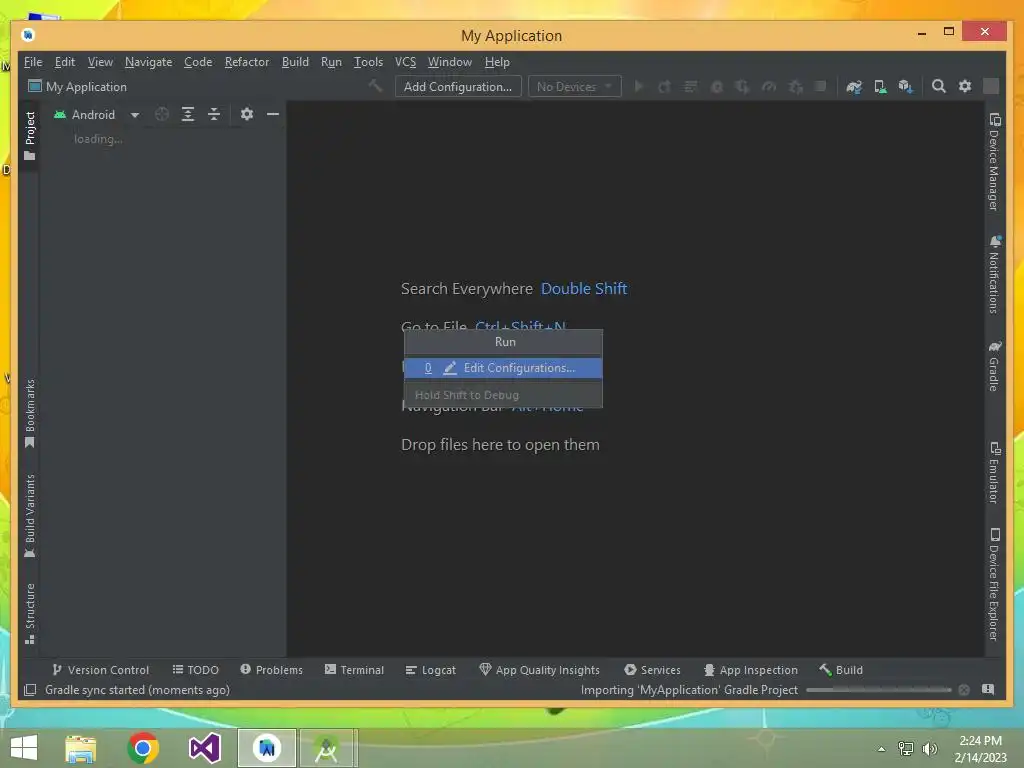Open the Build tool window at bottom
1024x768 pixels.
[x=841, y=670]
